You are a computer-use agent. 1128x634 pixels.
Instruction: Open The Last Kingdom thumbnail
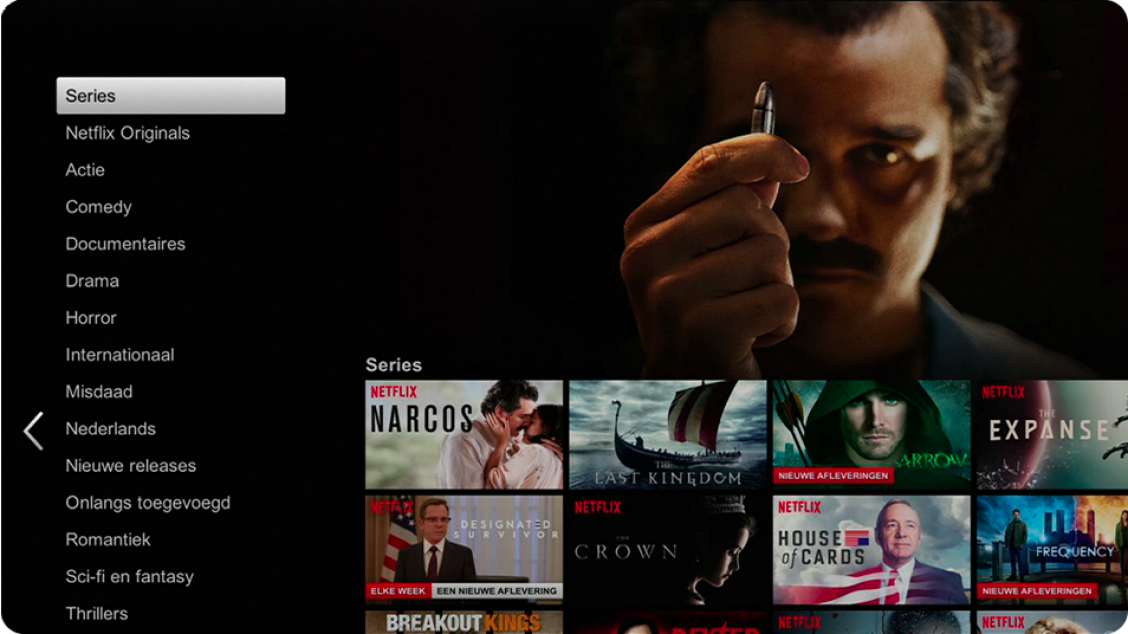click(668, 435)
